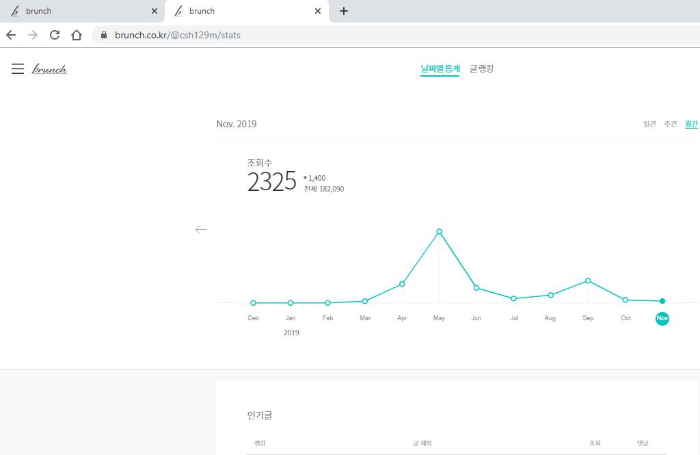Screen dimensions: 700x455
Task: Click the 조회 column header
Action: [x=595, y=443]
